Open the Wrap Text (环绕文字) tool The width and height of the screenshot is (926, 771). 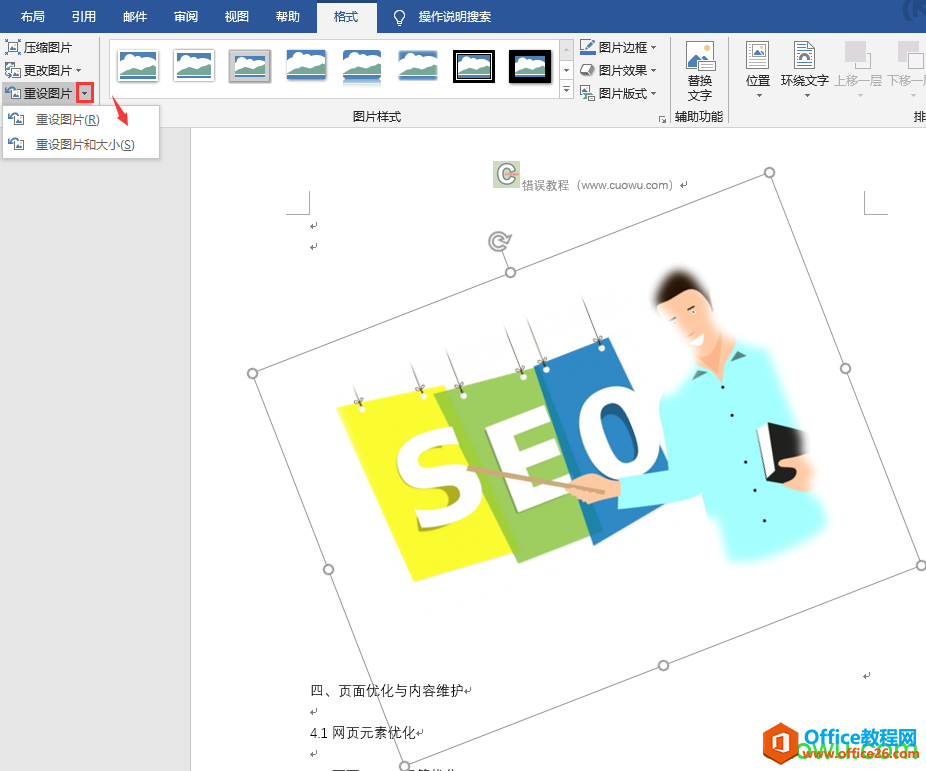point(804,58)
